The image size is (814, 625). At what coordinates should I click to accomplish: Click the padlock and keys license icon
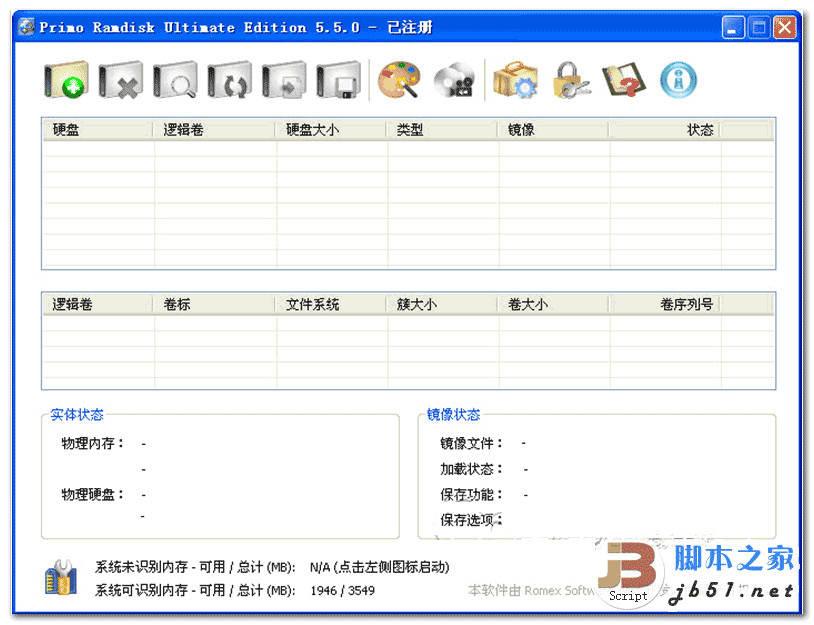[x=570, y=80]
